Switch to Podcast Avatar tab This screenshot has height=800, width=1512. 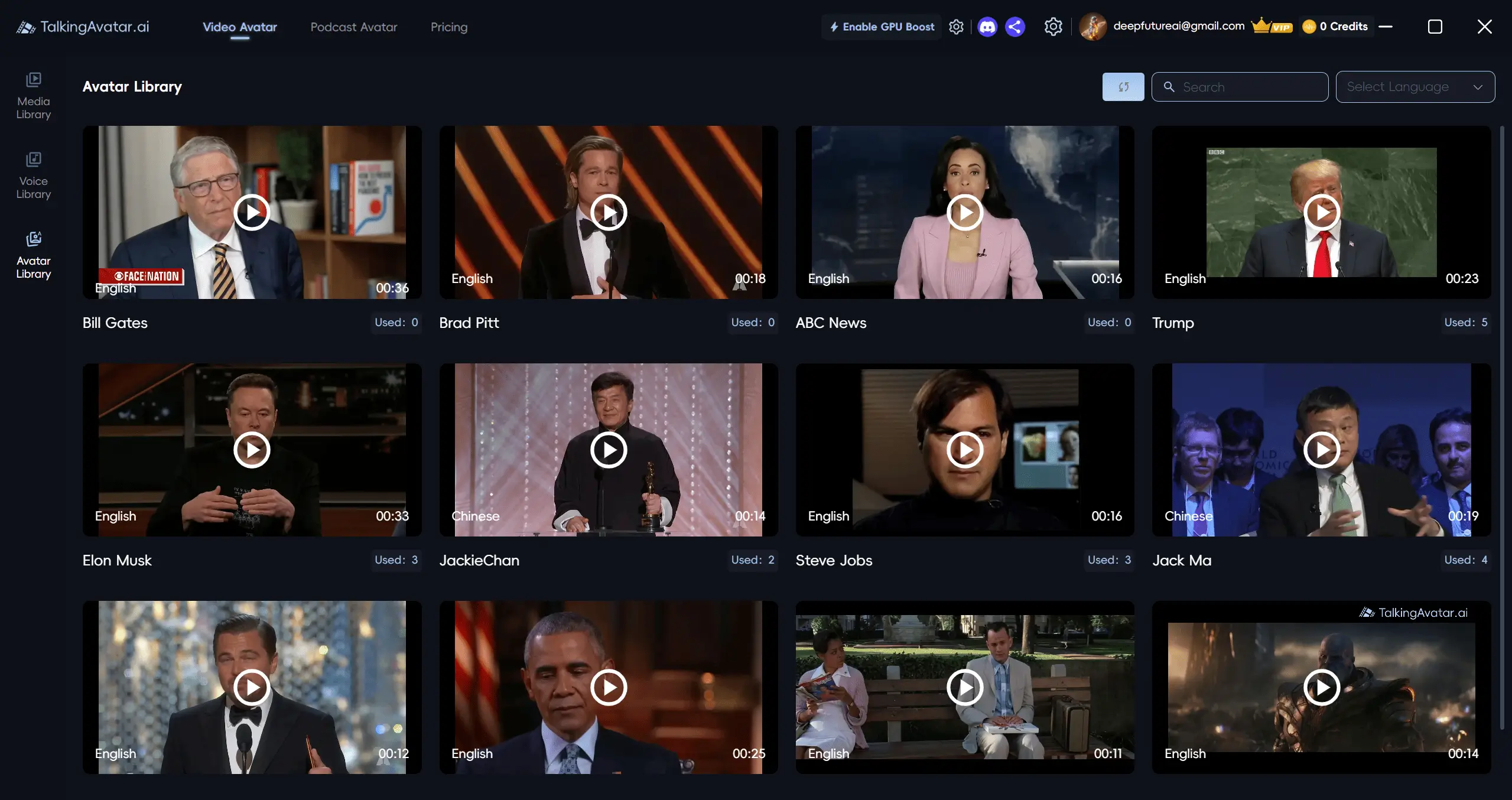tap(353, 27)
